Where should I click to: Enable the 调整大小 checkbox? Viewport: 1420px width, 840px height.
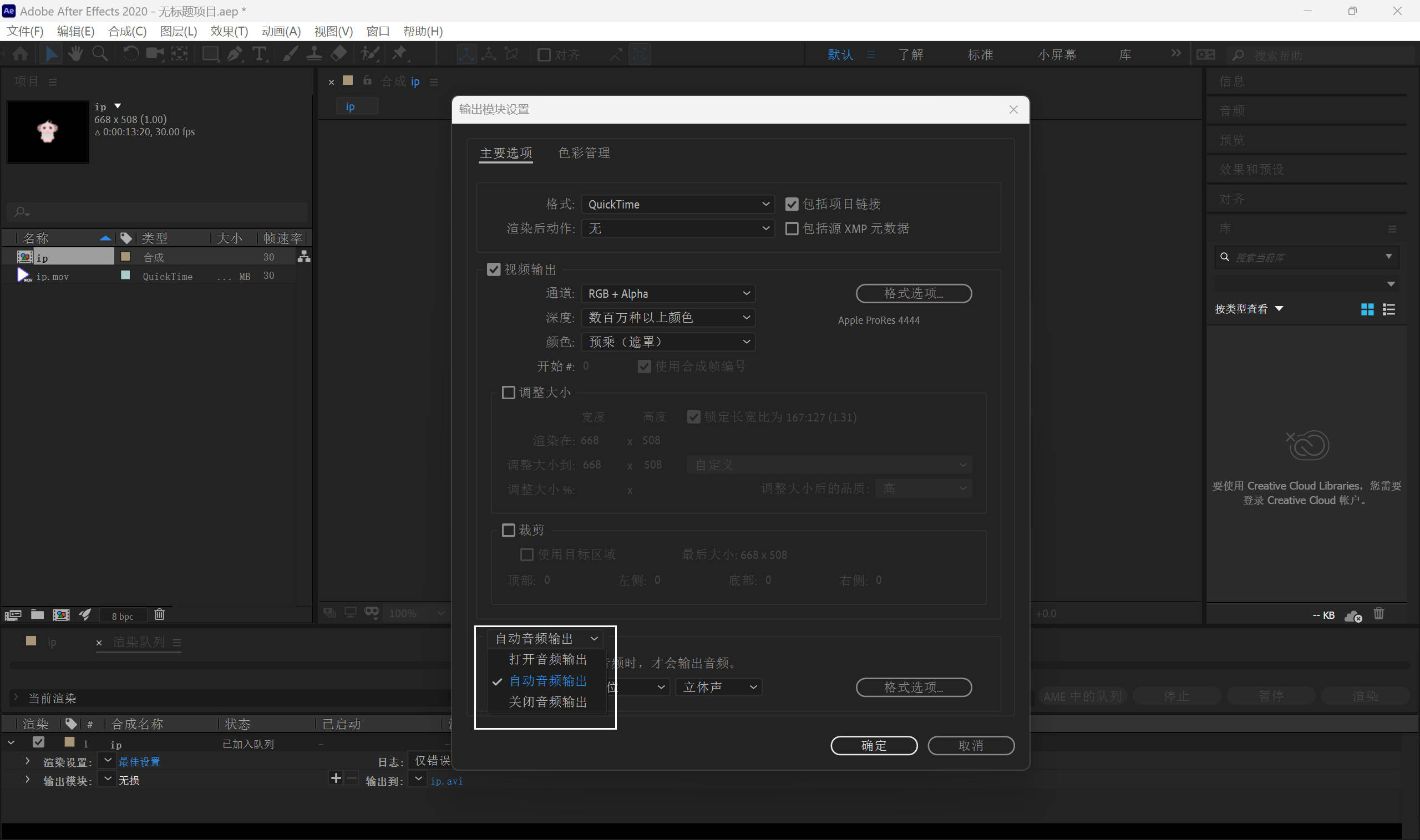tap(509, 392)
